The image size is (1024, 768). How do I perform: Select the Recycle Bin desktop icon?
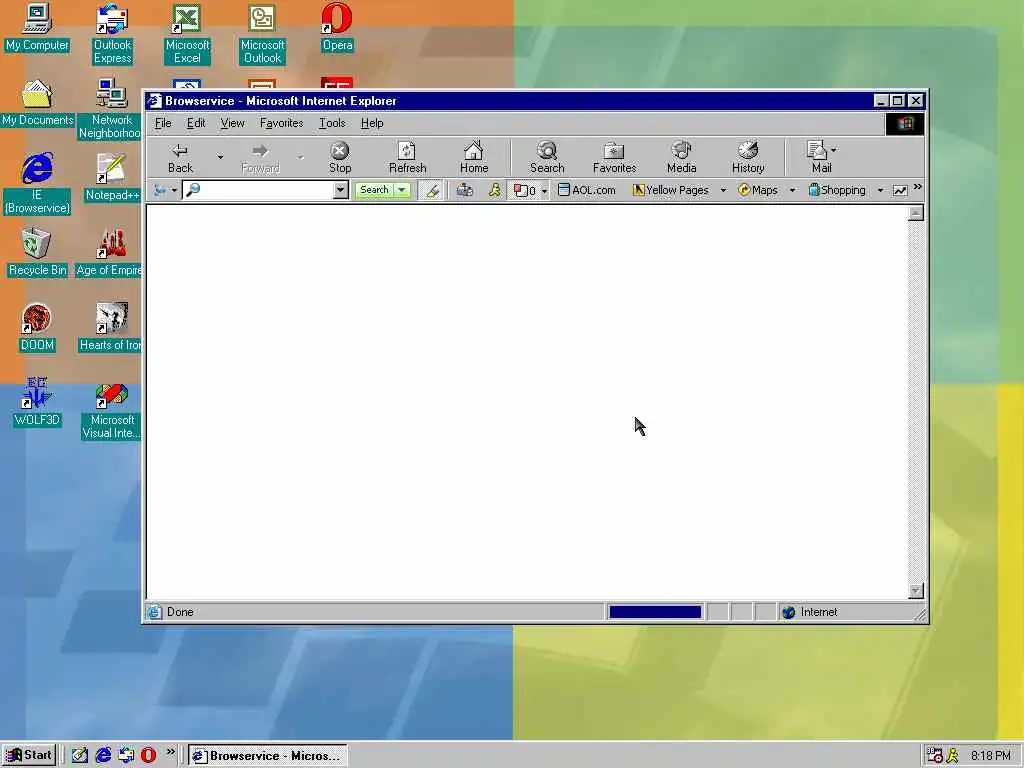coord(37,252)
